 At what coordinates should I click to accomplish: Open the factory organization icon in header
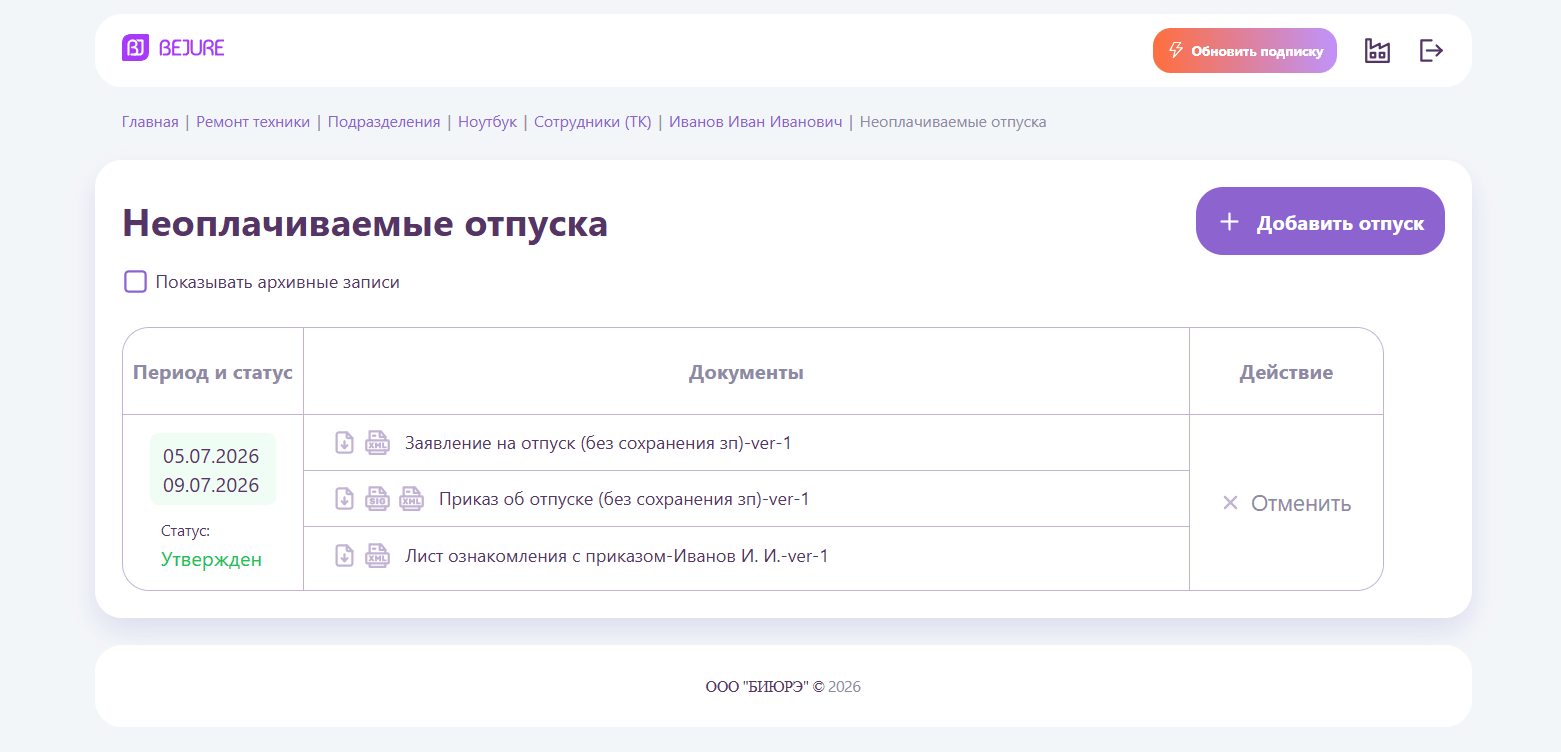(x=1377, y=50)
